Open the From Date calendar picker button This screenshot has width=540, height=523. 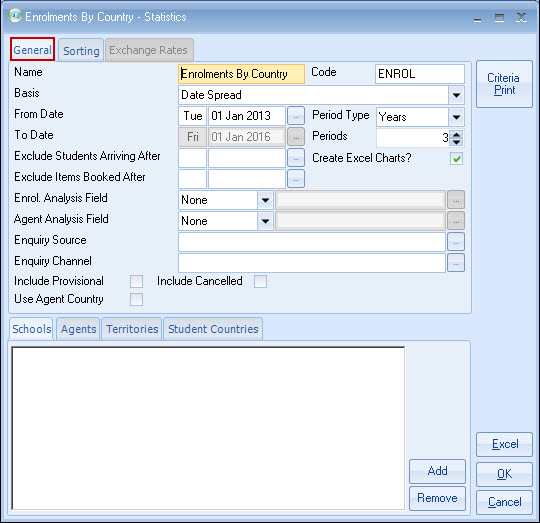pyautogui.click(x=296, y=116)
